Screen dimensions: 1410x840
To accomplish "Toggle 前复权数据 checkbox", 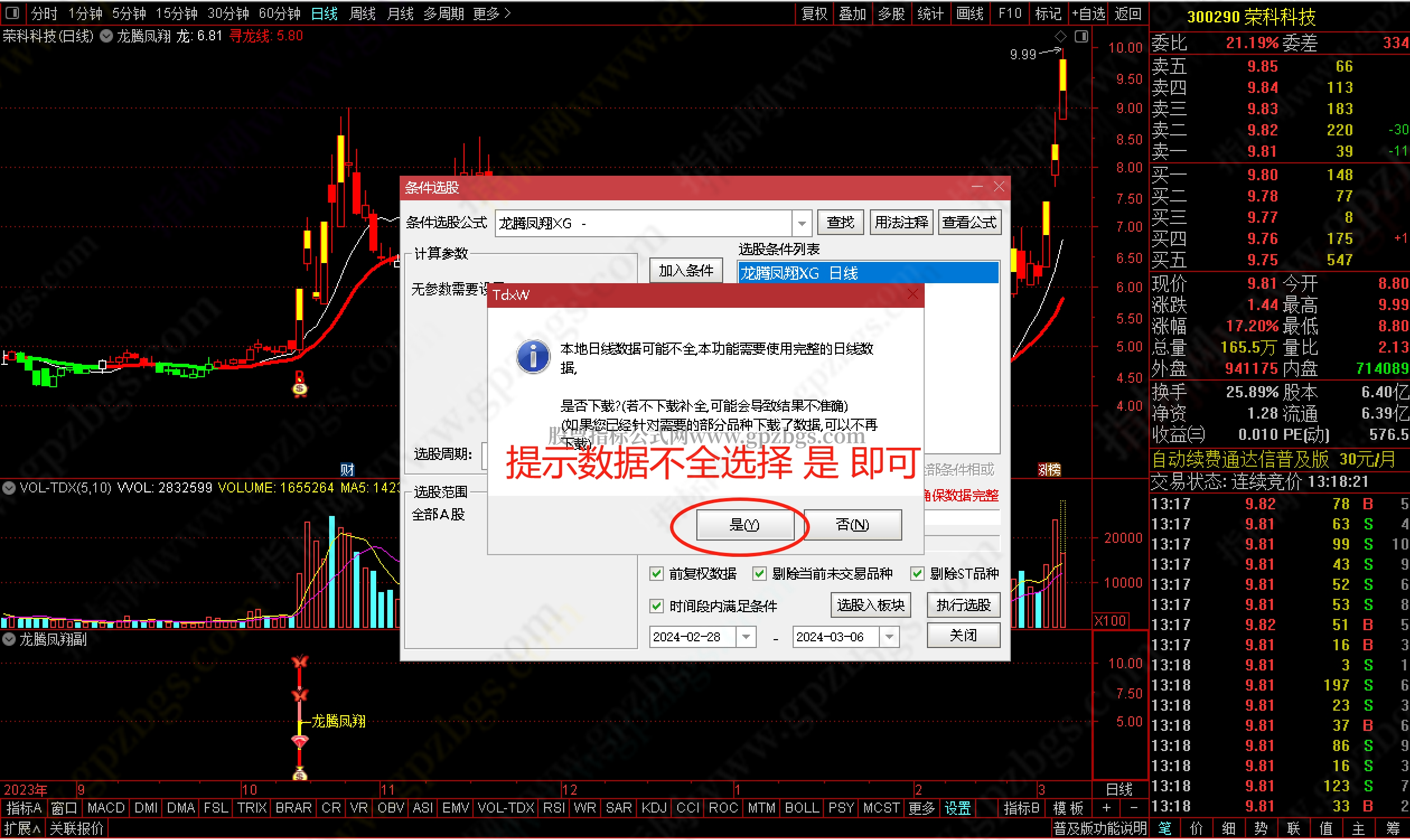I will click(657, 574).
